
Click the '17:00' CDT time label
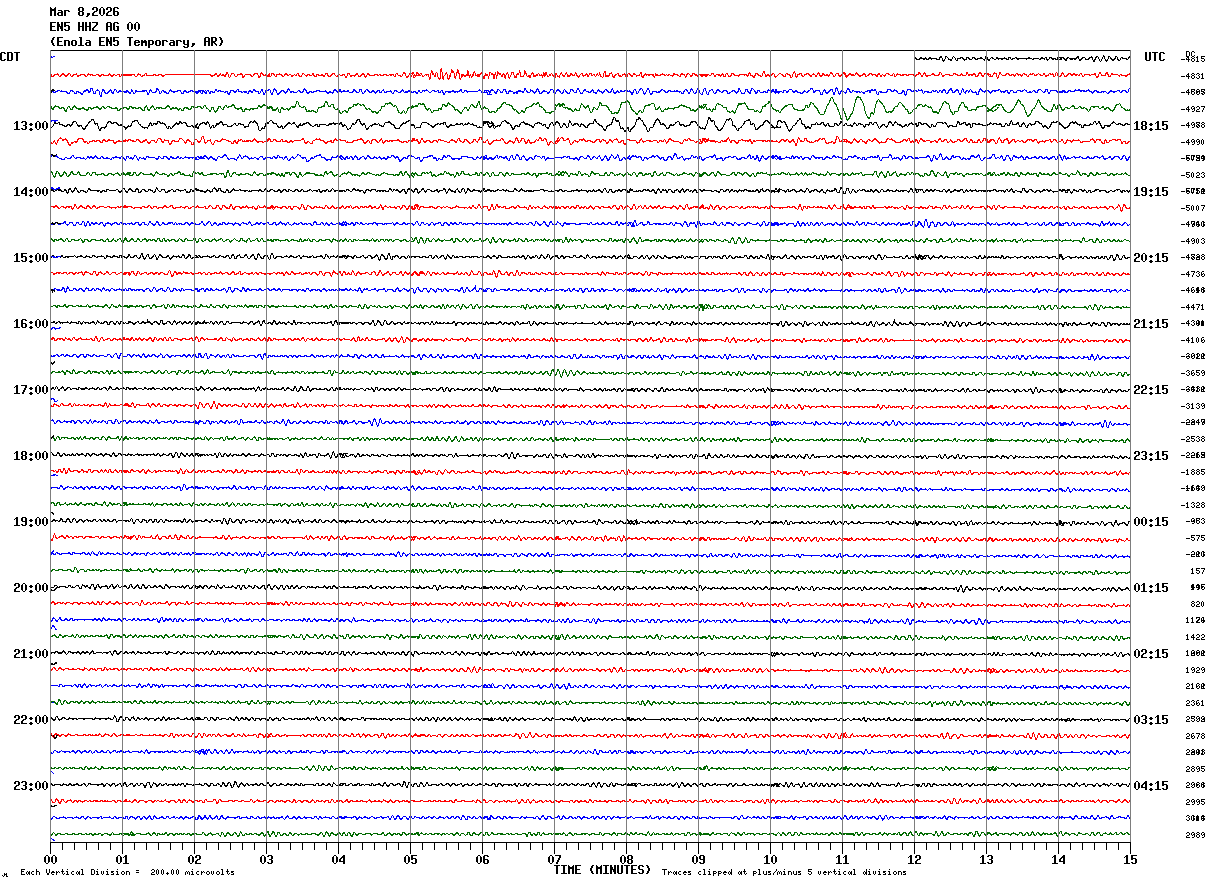[31, 390]
